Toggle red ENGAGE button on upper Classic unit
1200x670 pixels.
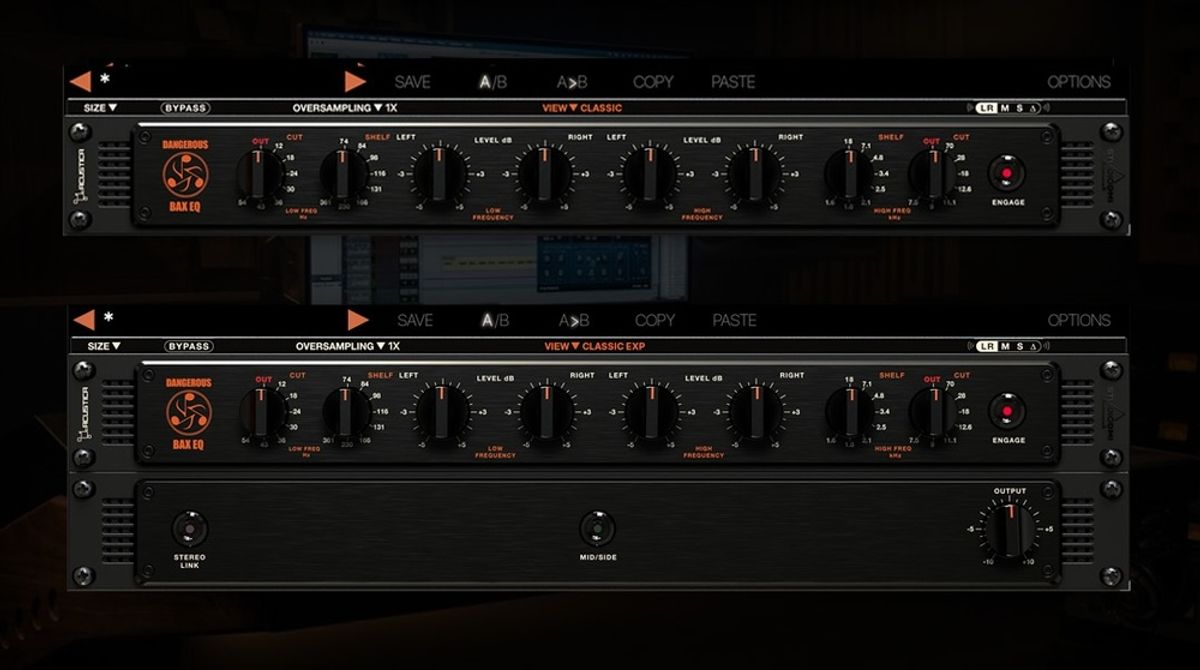coord(1007,173)
